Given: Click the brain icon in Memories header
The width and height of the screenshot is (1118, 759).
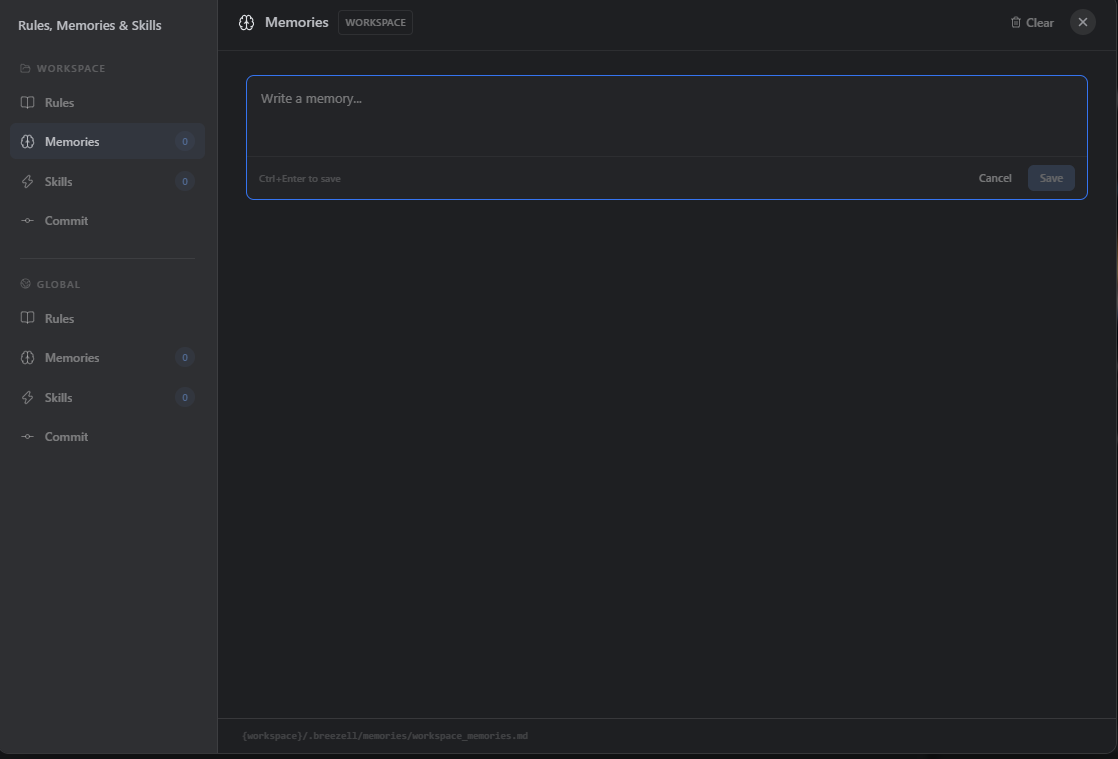Looking at the screenshot, I should point(246,23).
